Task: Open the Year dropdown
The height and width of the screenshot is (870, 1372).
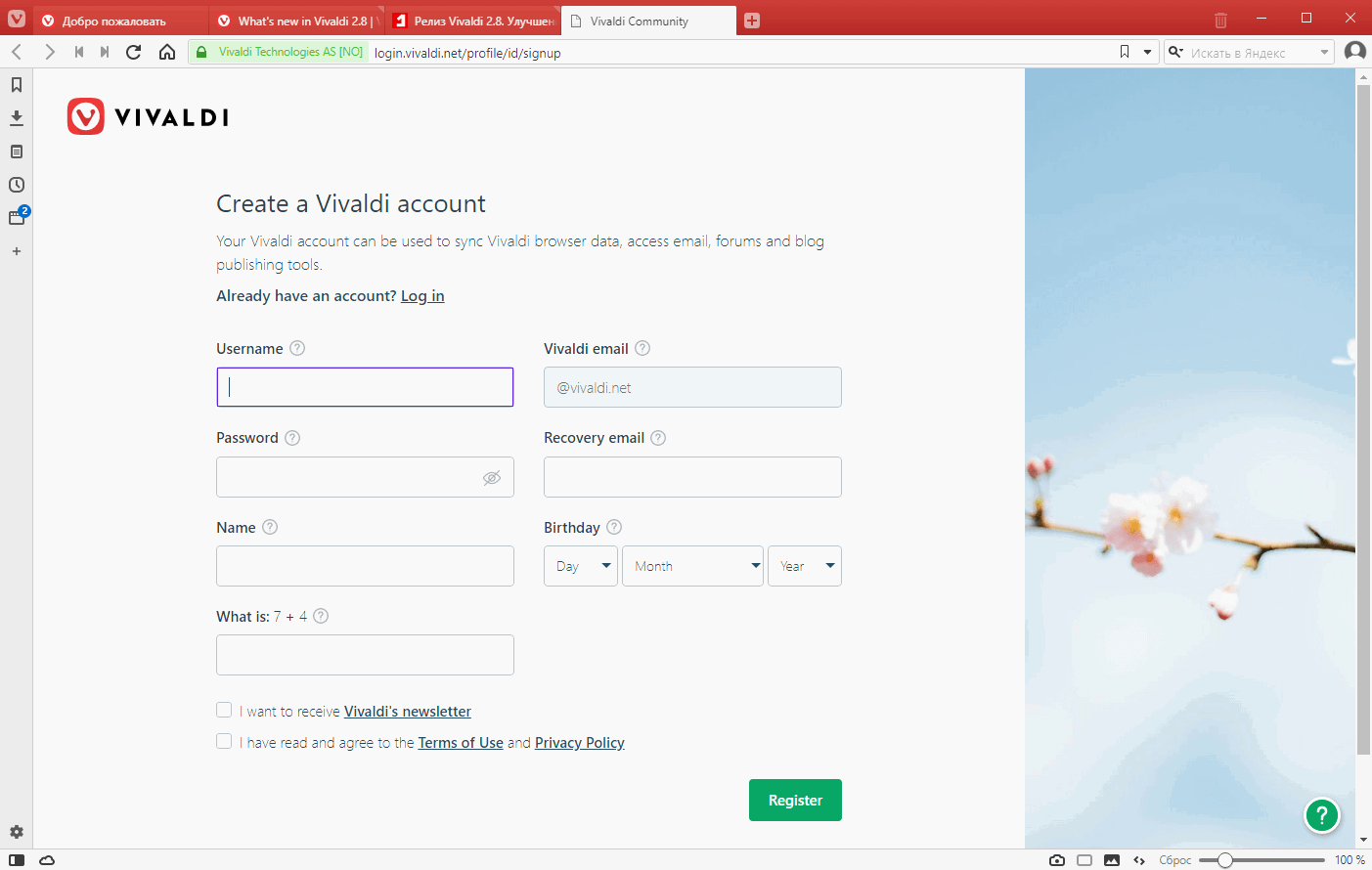Action: pyautogui.click(x=804, y=565)
